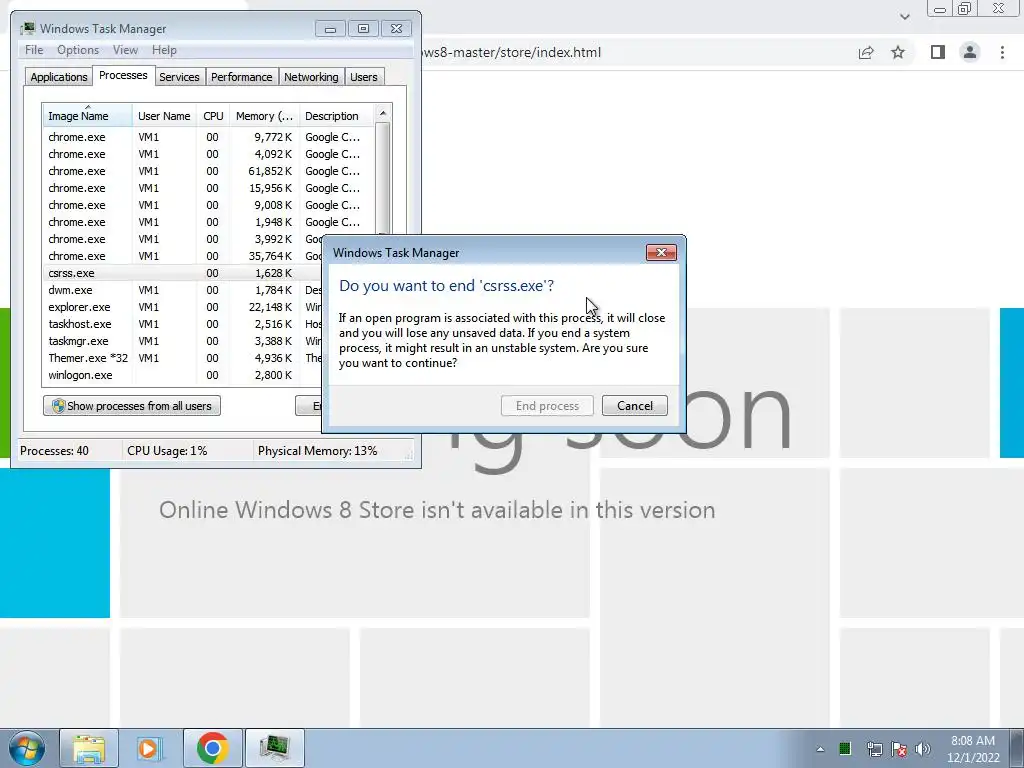Close the csrss.exe confirmation dialog
Screen dimensions: 1024x768
(661, 253)
